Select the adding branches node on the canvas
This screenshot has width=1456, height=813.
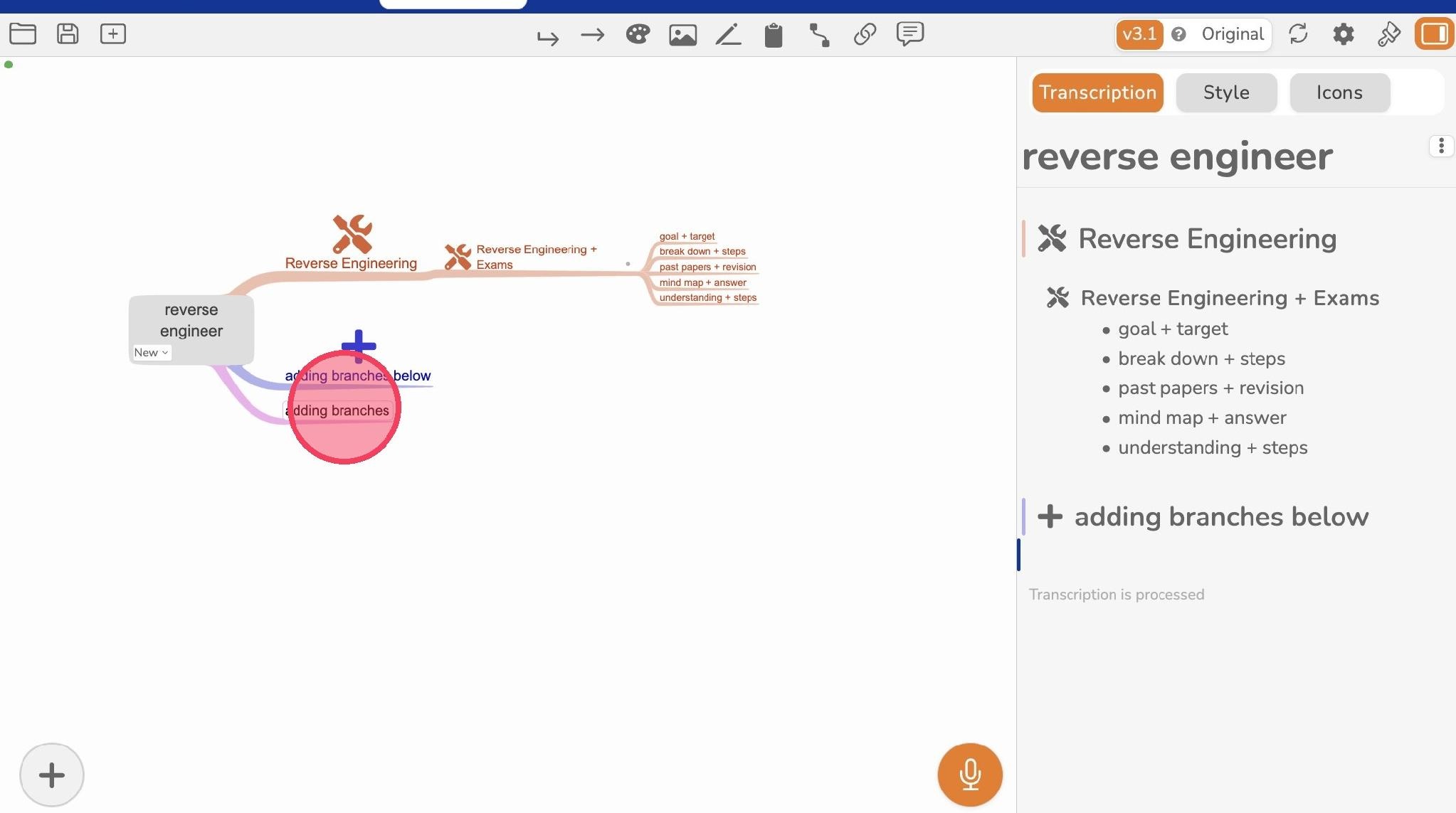pos(339,410)
